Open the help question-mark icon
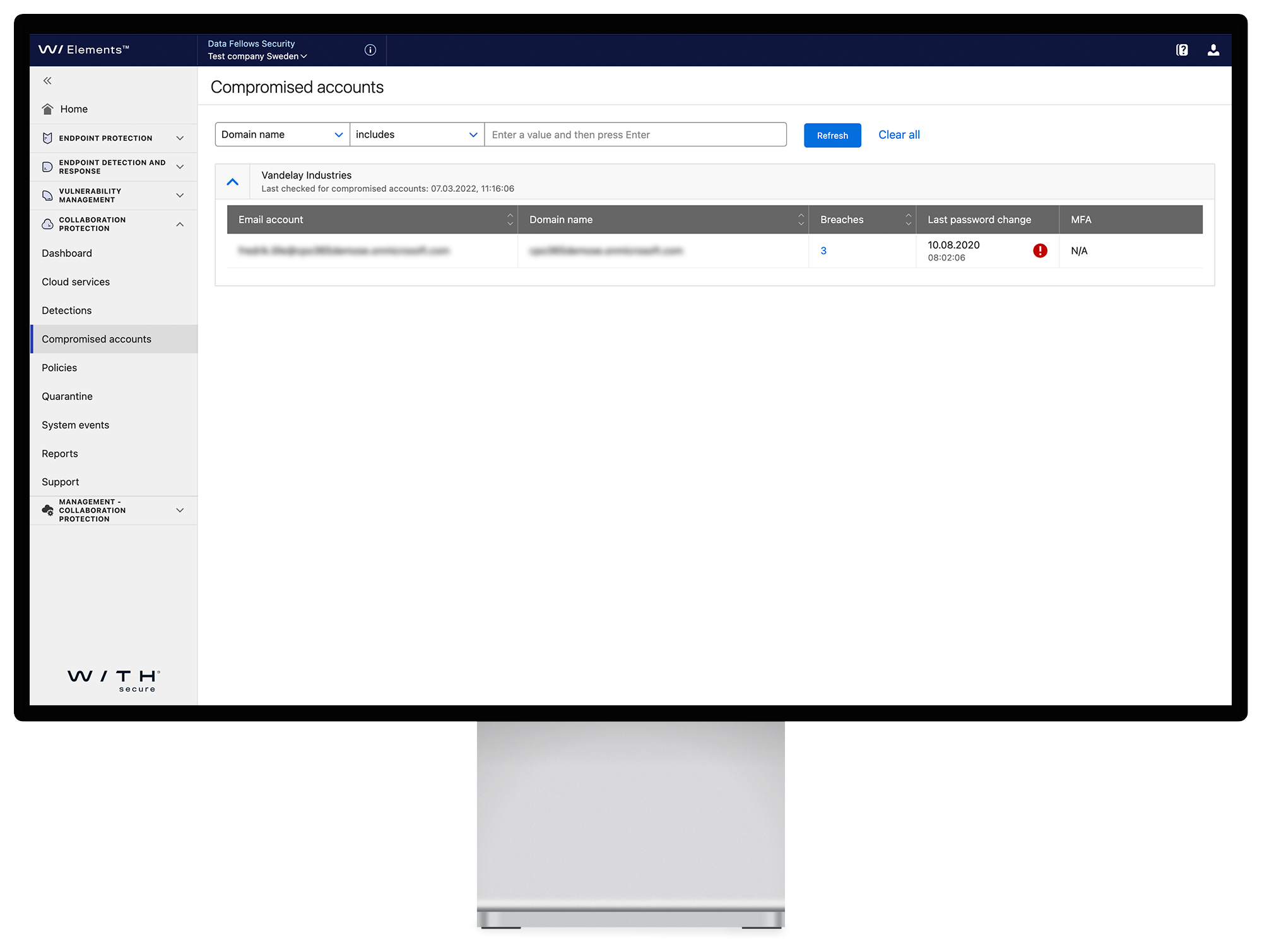The height and width of the screenshot is (952, 1262). [1182, 50]
